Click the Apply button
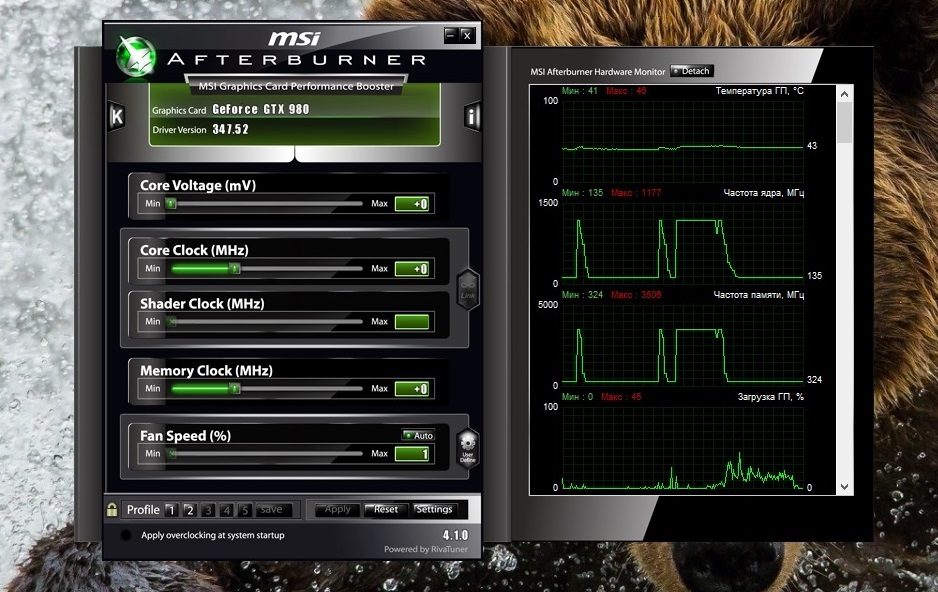 337,509
